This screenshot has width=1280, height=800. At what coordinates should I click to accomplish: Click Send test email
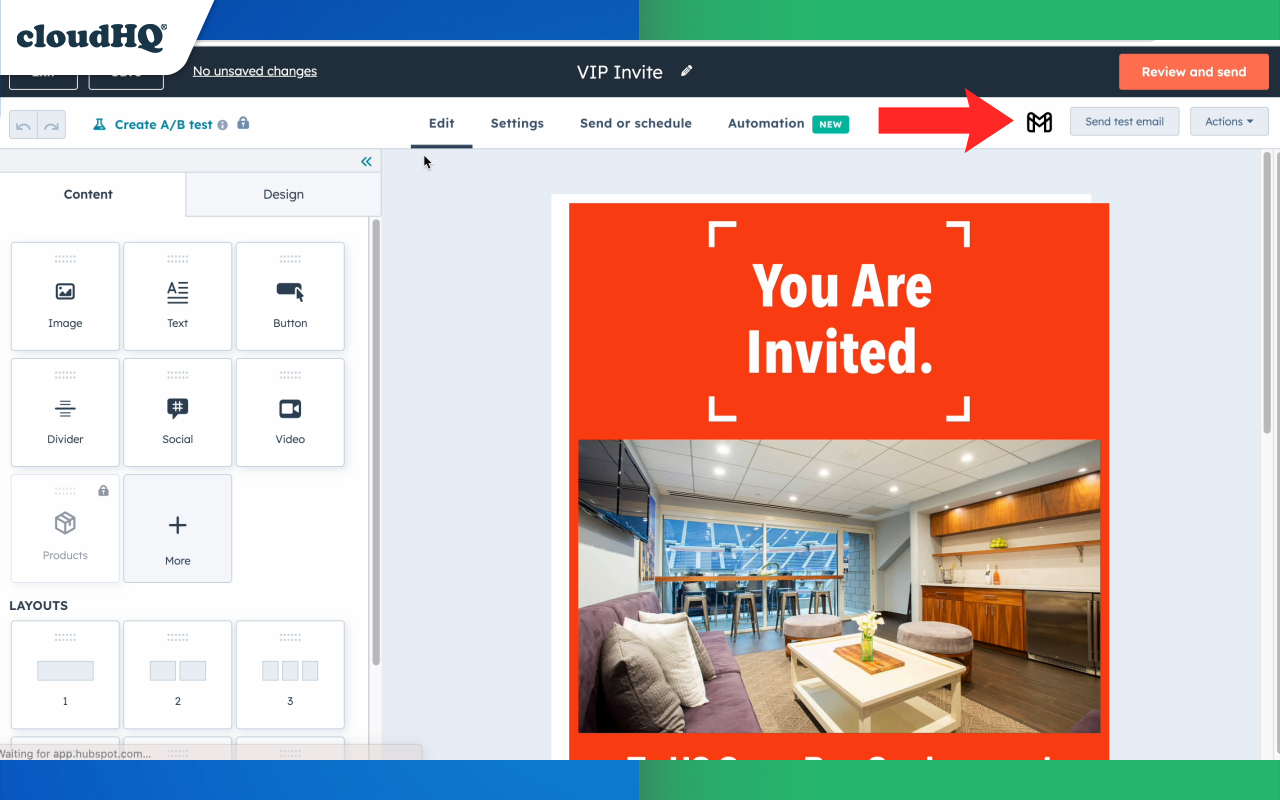pos(1124,121)
